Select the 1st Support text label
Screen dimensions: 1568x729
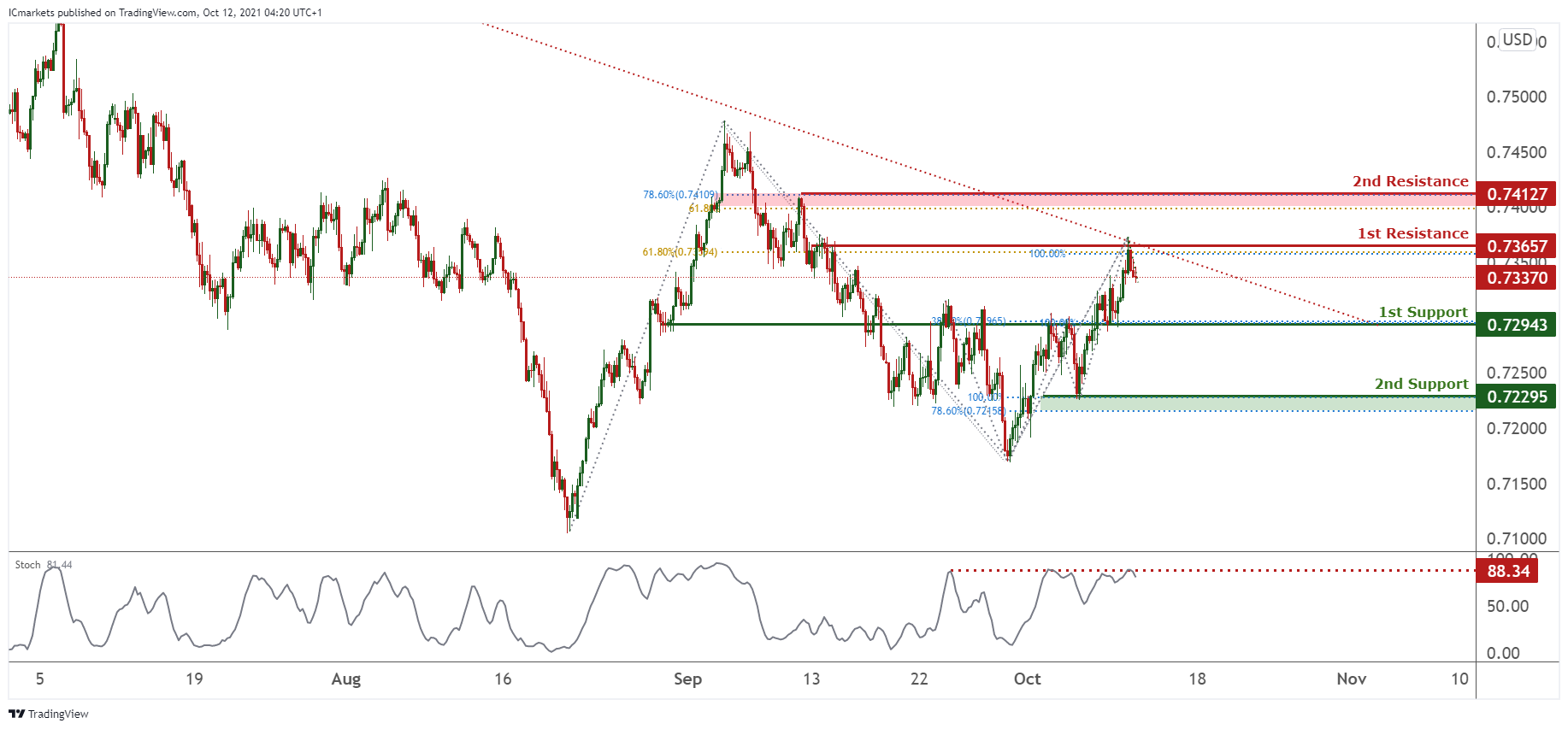[1423, 312]
